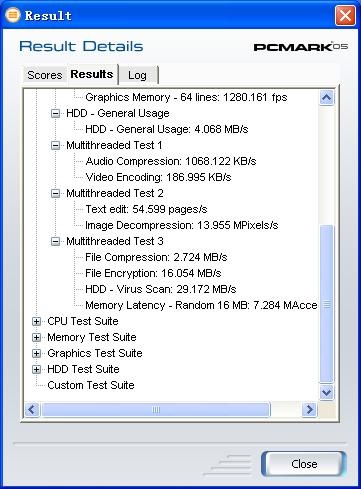Expand the CPU Test Suite node

36,321
